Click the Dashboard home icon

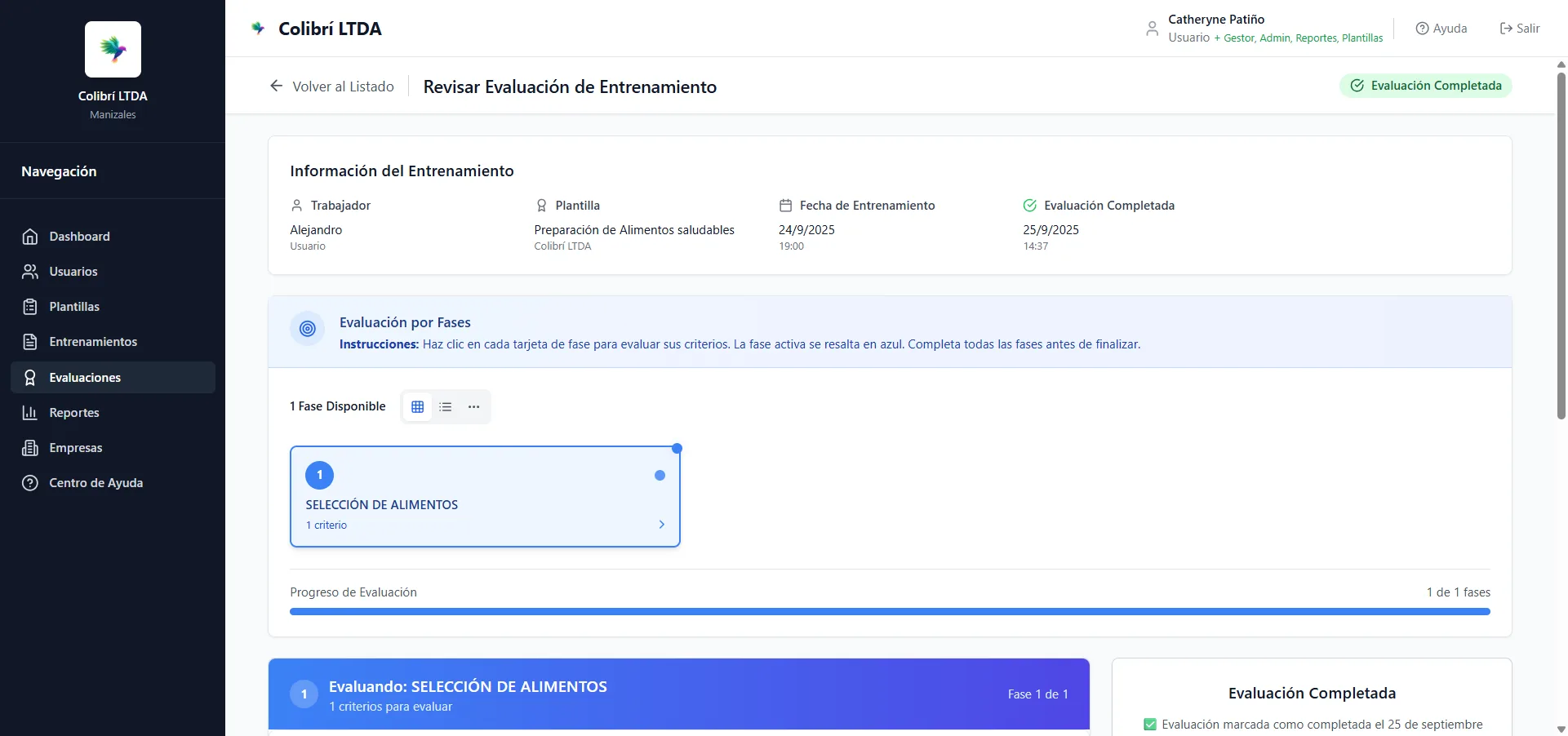[30, 237]
